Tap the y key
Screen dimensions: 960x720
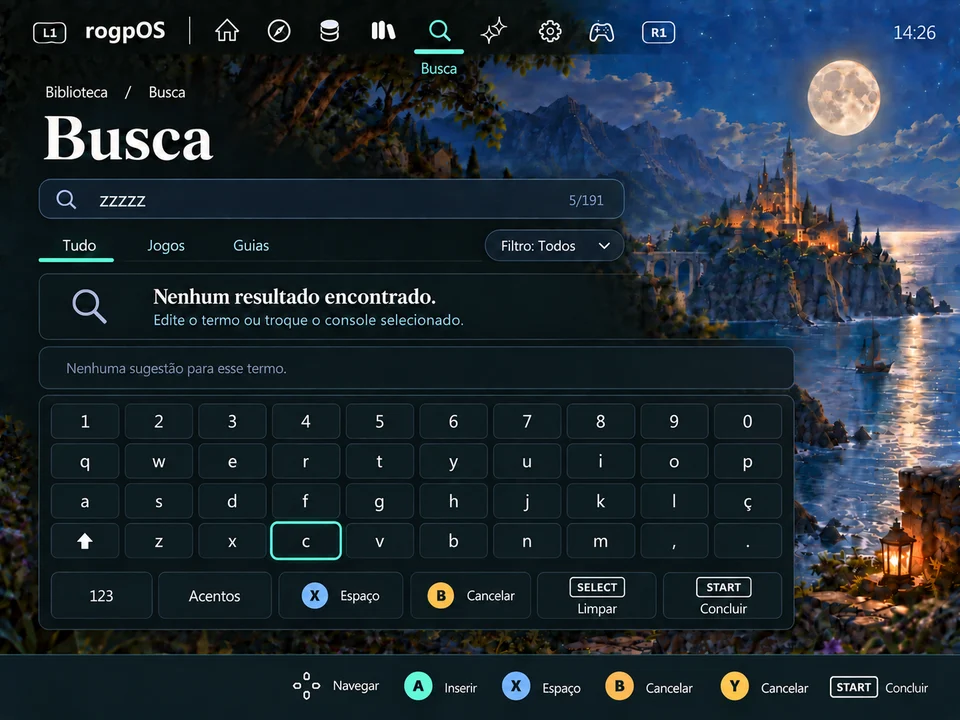(453, 461)
